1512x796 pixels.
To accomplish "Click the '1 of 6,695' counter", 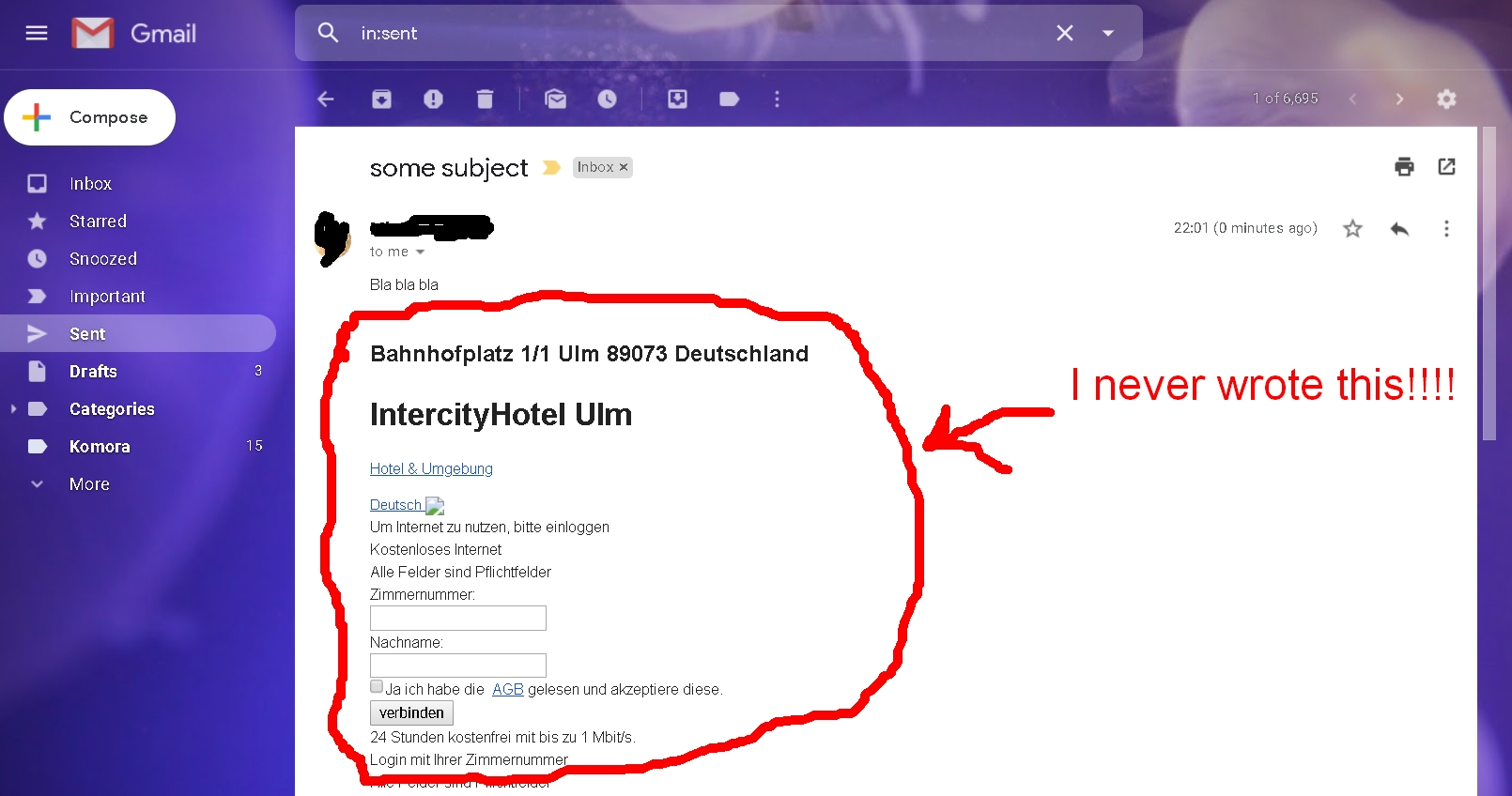I will (1285, 99).
